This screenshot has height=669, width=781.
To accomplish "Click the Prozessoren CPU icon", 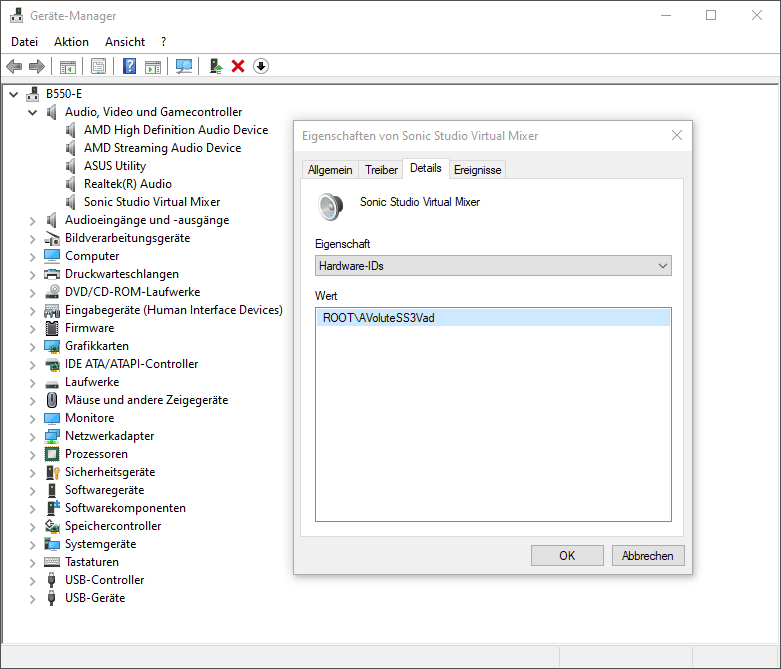I will pyautogui.click(x=52, y=454).
